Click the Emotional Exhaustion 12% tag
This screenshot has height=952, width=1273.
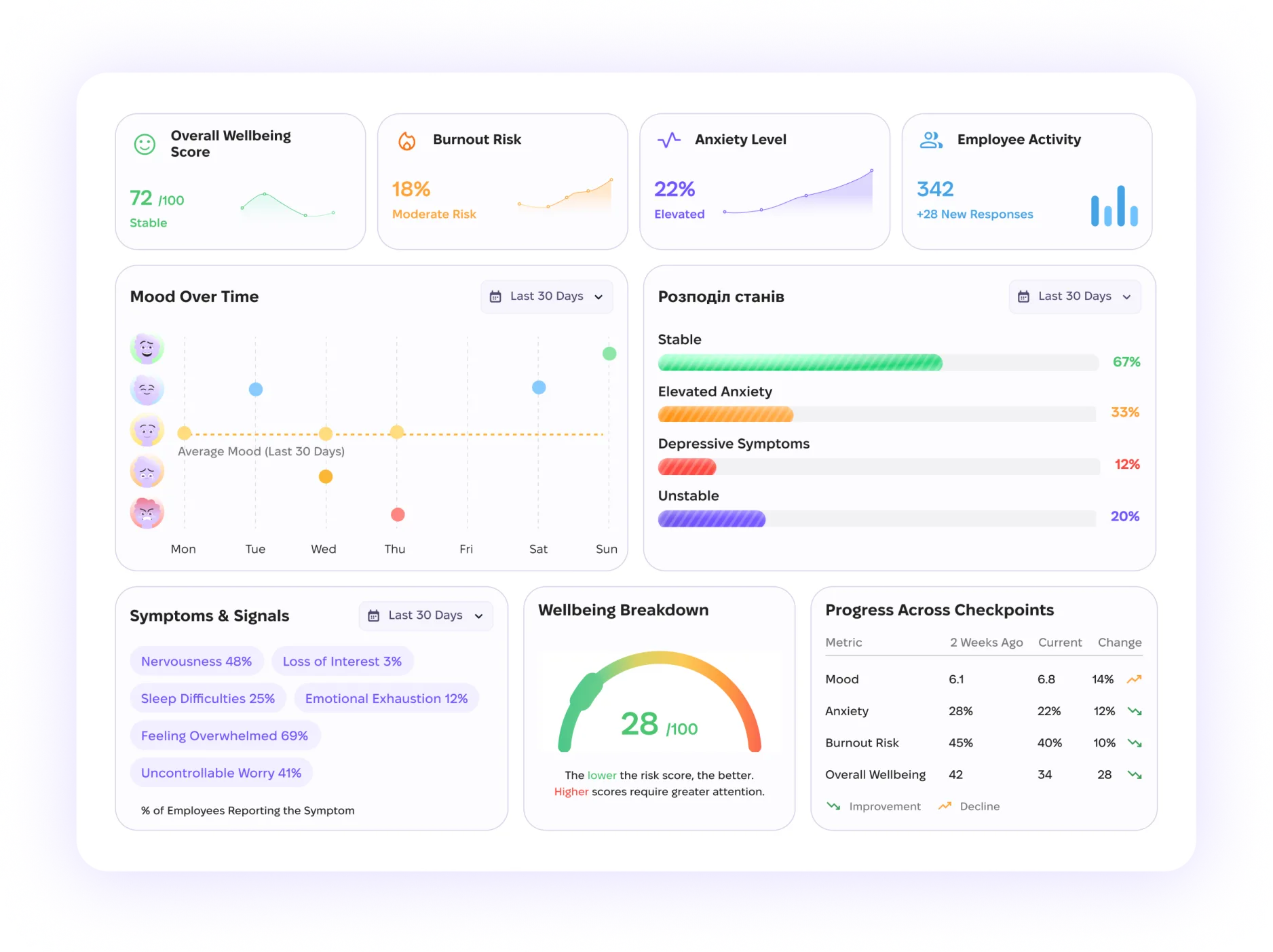tap(386, 698)
